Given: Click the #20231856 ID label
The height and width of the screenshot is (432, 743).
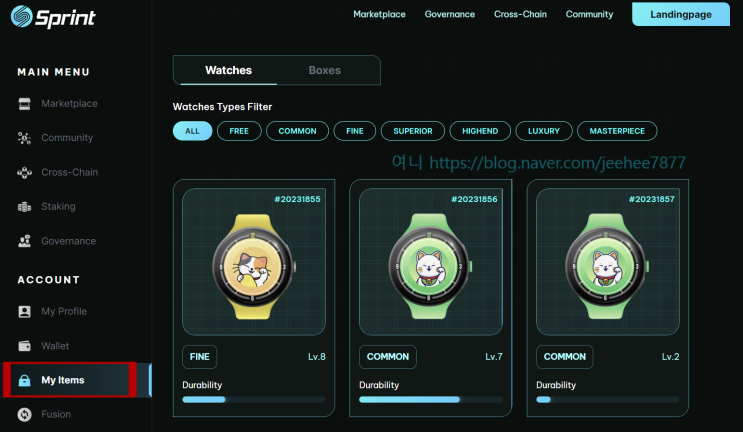Looking at the screenshot, I should coord(474,199).
